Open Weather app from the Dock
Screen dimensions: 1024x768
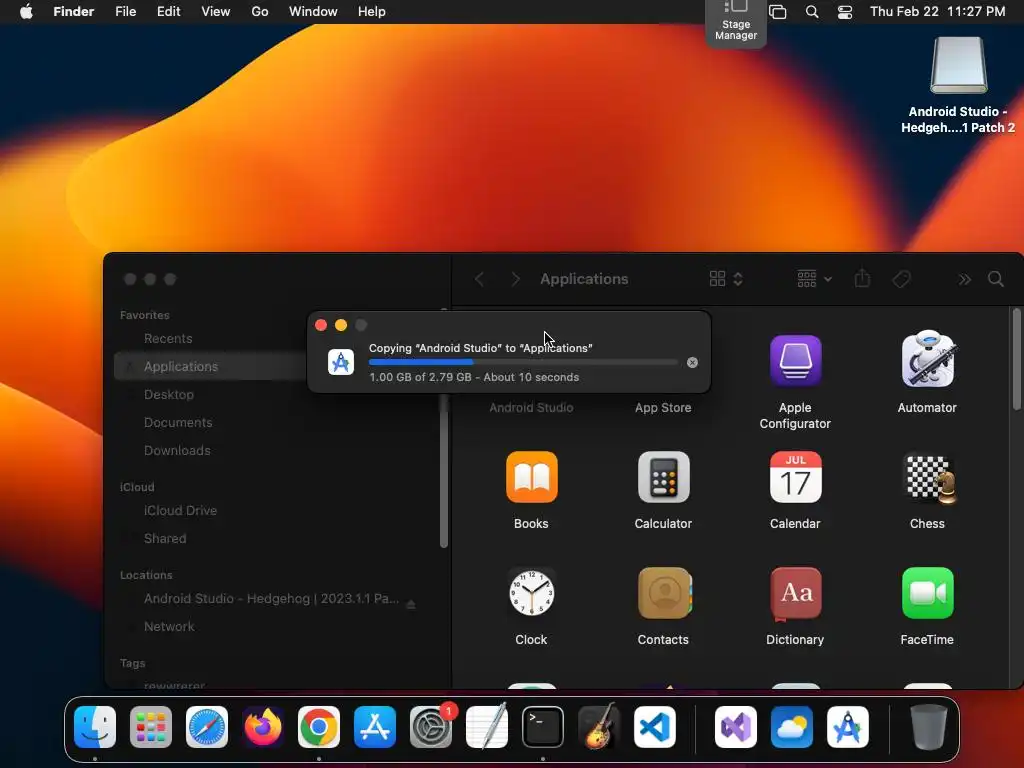click(792, 727)
